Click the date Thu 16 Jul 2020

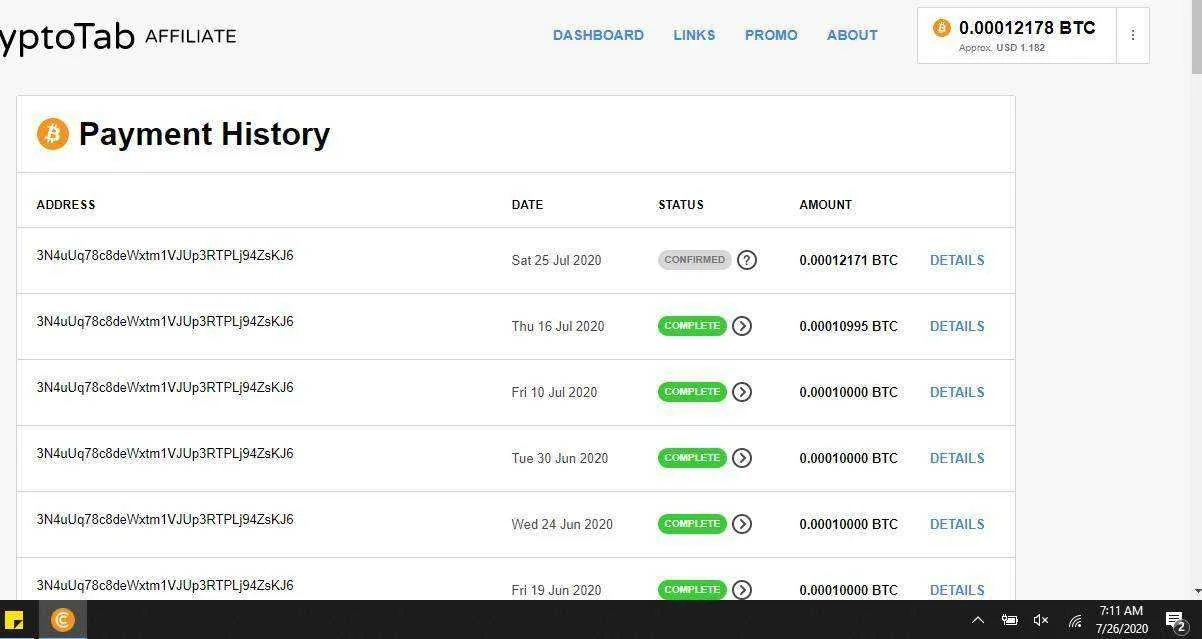pyautogui.click(x=558, y=326)
